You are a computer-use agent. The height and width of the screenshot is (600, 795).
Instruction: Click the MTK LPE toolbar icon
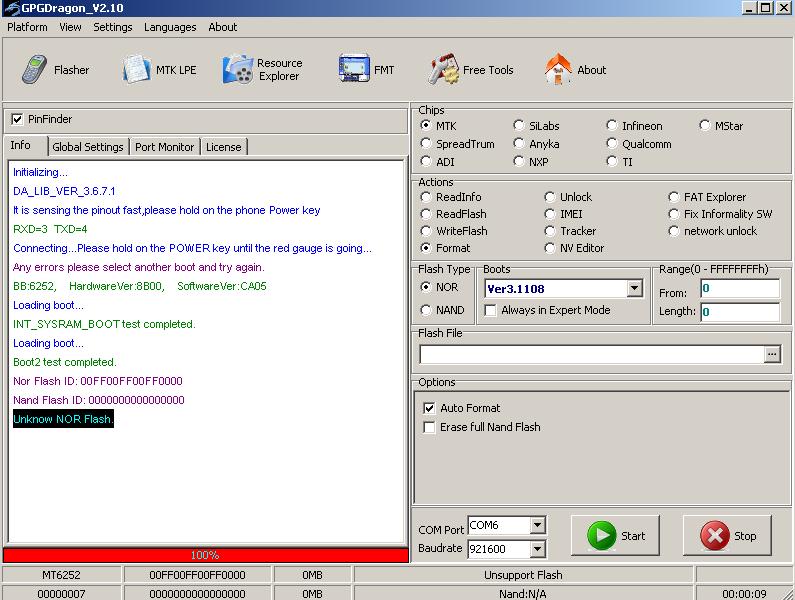click(137, 70)
